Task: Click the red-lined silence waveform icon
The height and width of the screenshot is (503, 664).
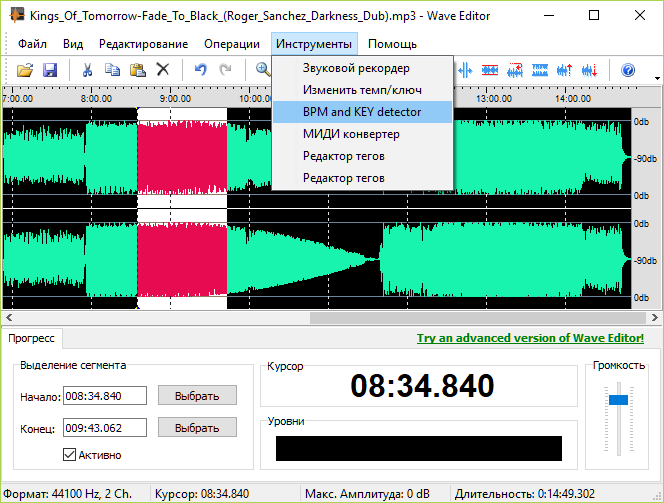Action: coord(490,70)
